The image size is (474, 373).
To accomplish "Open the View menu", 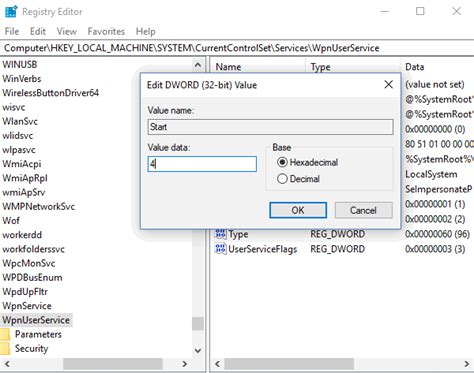I will click(67, 32).
